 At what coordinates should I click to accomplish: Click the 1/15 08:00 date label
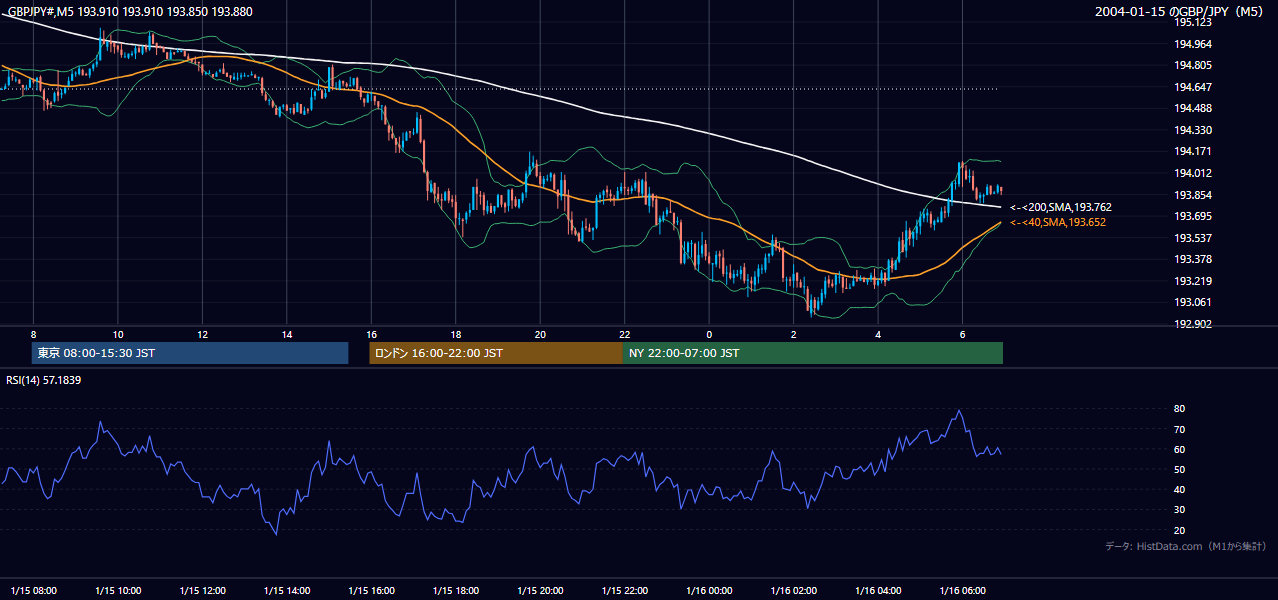pyautogui.click(x=34, y=590)
